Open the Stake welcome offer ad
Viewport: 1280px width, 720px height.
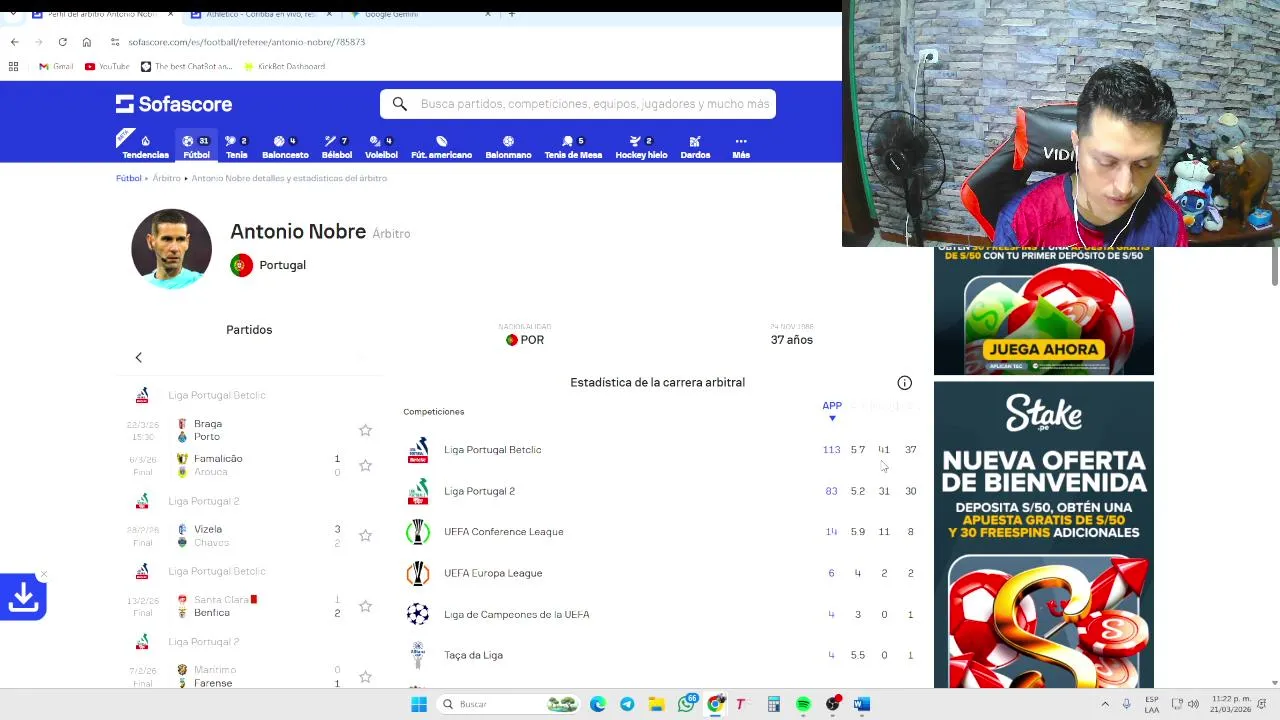point(1044,535)
